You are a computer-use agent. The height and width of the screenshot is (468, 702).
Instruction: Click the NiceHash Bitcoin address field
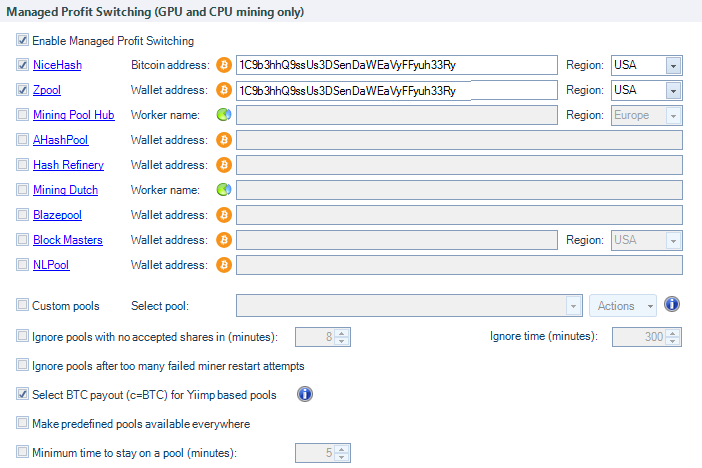click(397, 65)
